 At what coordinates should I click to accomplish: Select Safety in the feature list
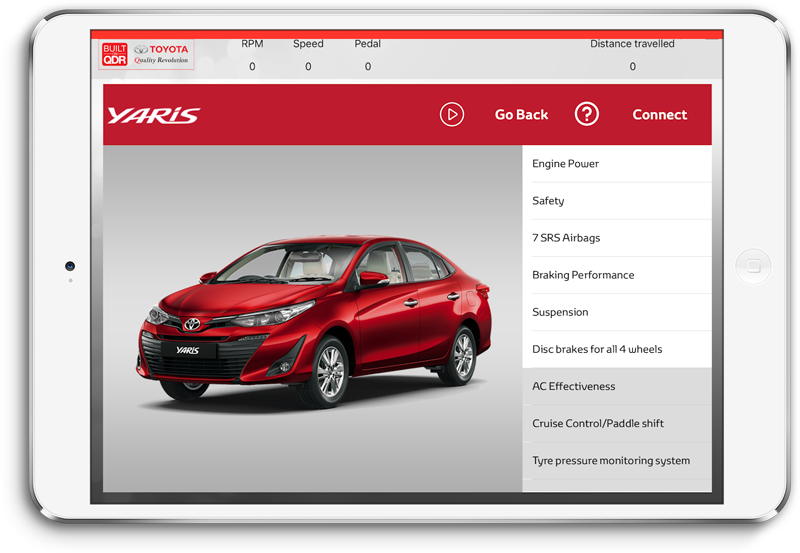pyautogui.click(x=616, y=201)
